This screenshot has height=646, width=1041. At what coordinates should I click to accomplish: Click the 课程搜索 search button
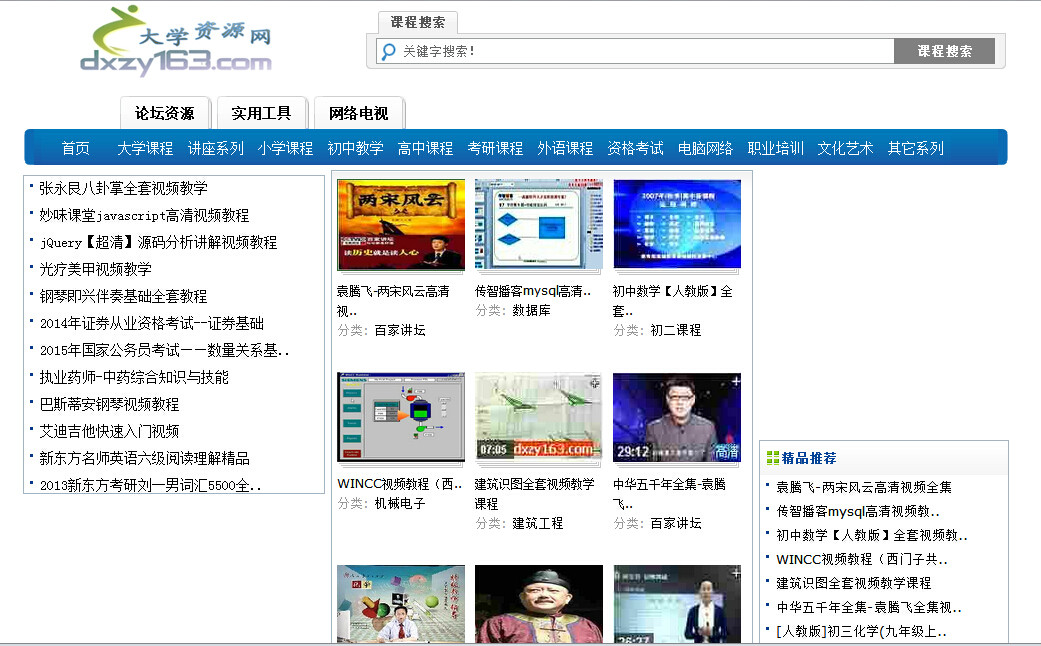tap(944, 50)
